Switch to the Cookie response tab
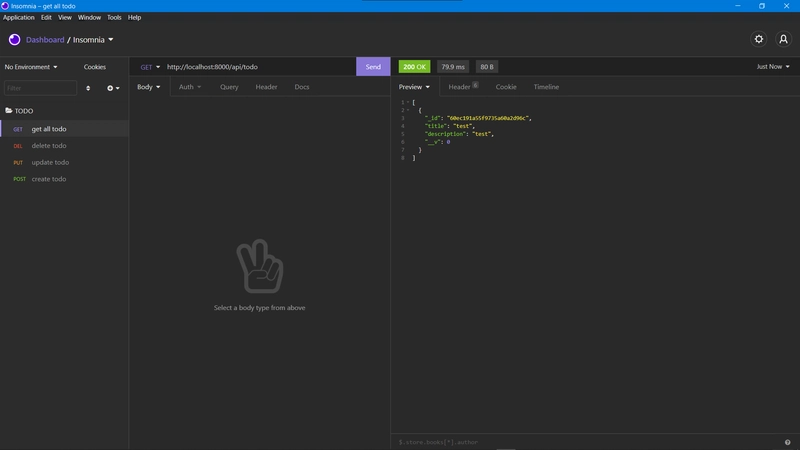Viewport: 800px width, 450px height. (x=506, y=87)
